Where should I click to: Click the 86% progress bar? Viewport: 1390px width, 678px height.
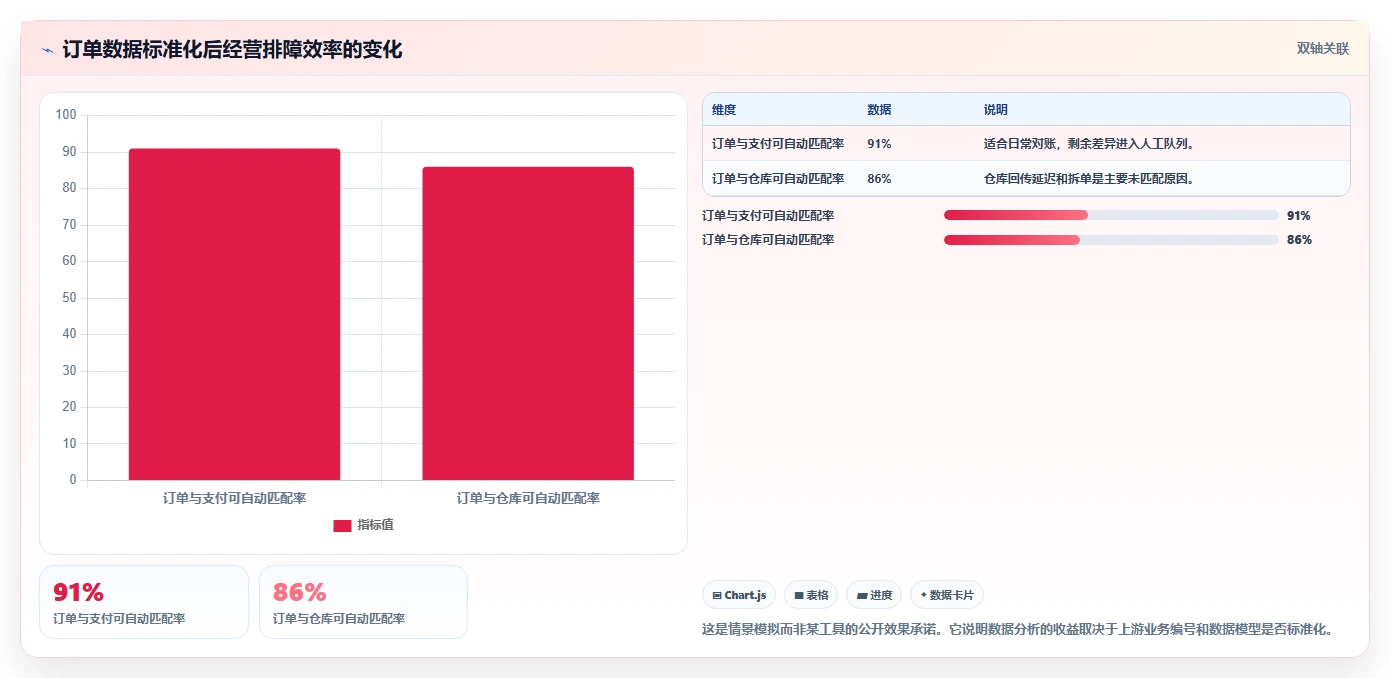(x=1111, y=239)
